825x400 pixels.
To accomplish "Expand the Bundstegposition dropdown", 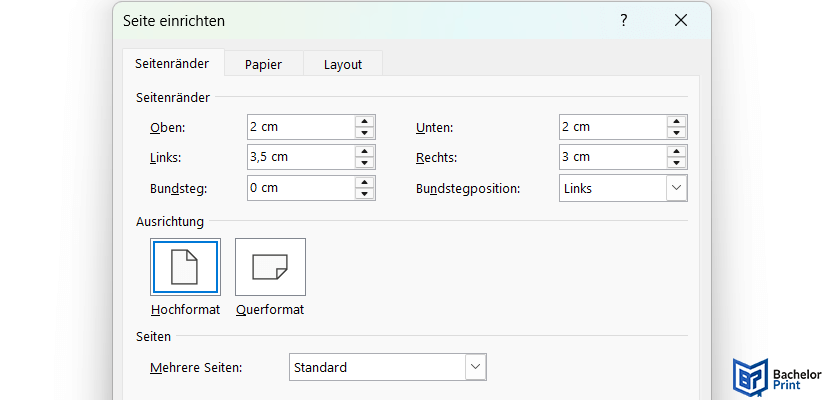I will pyautogui.click(x=677, y=188).
